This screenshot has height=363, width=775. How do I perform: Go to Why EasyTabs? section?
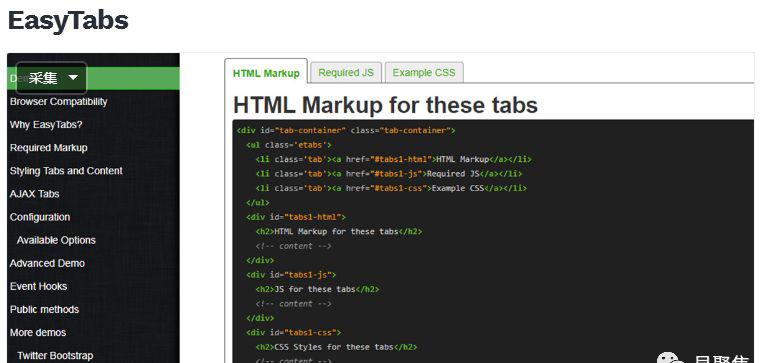[45, 125]
